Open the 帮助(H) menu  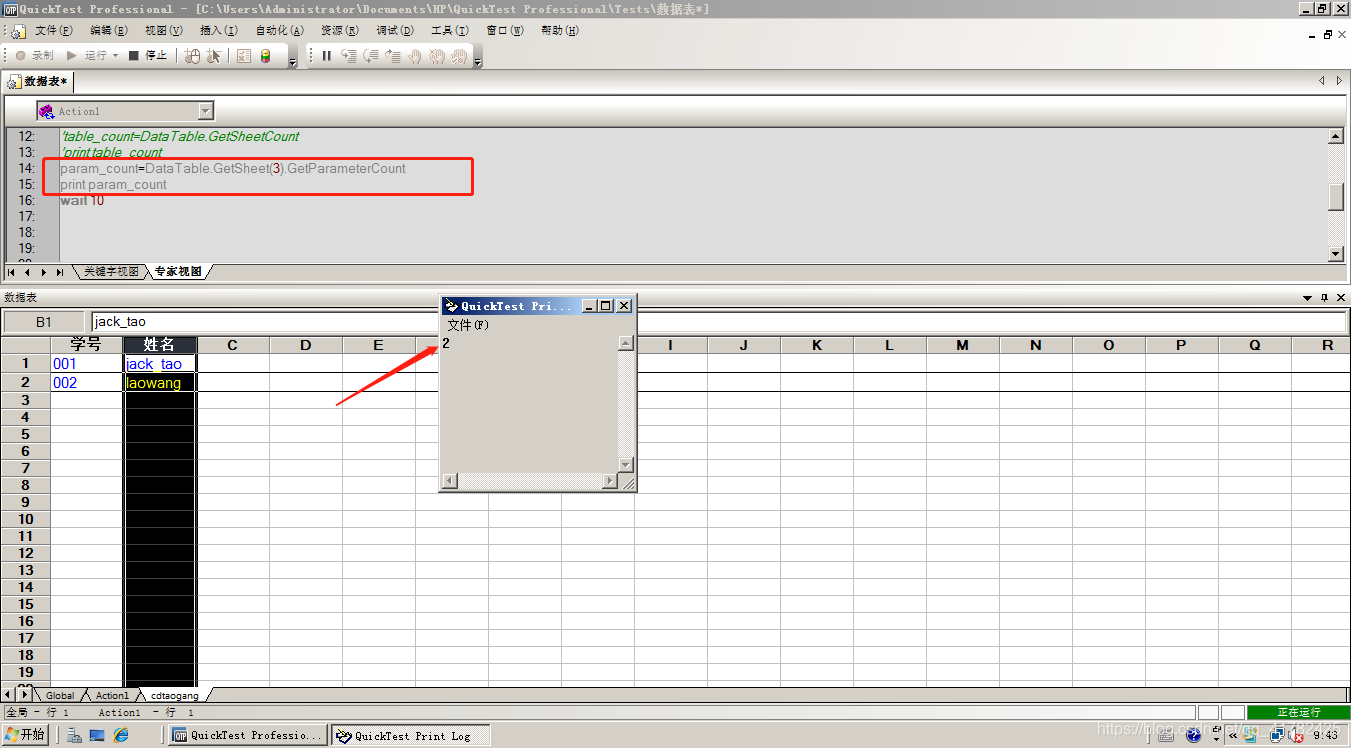click(x=560, y=31)
